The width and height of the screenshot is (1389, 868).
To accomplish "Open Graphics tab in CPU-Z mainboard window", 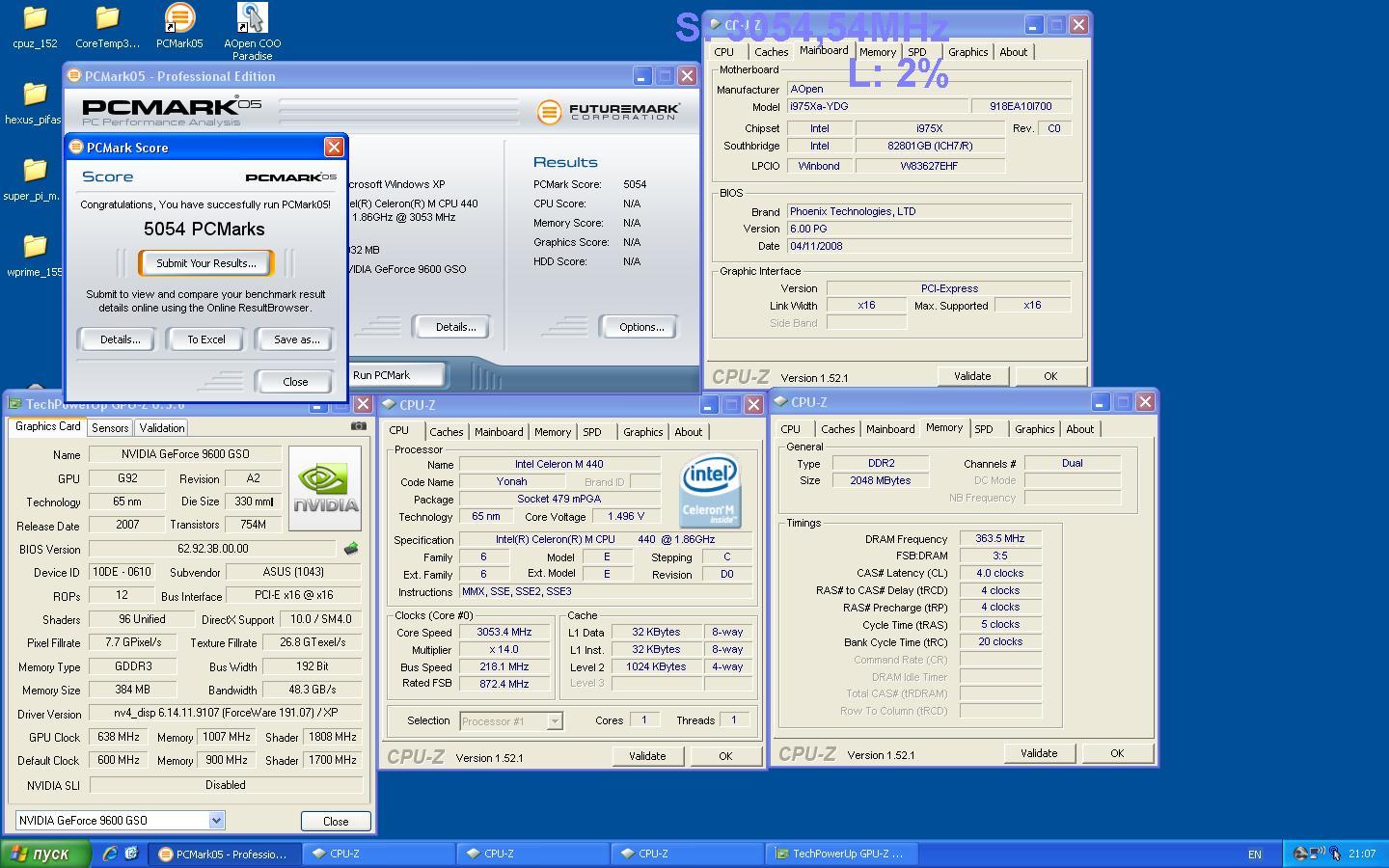I will (x=967, y=52).
